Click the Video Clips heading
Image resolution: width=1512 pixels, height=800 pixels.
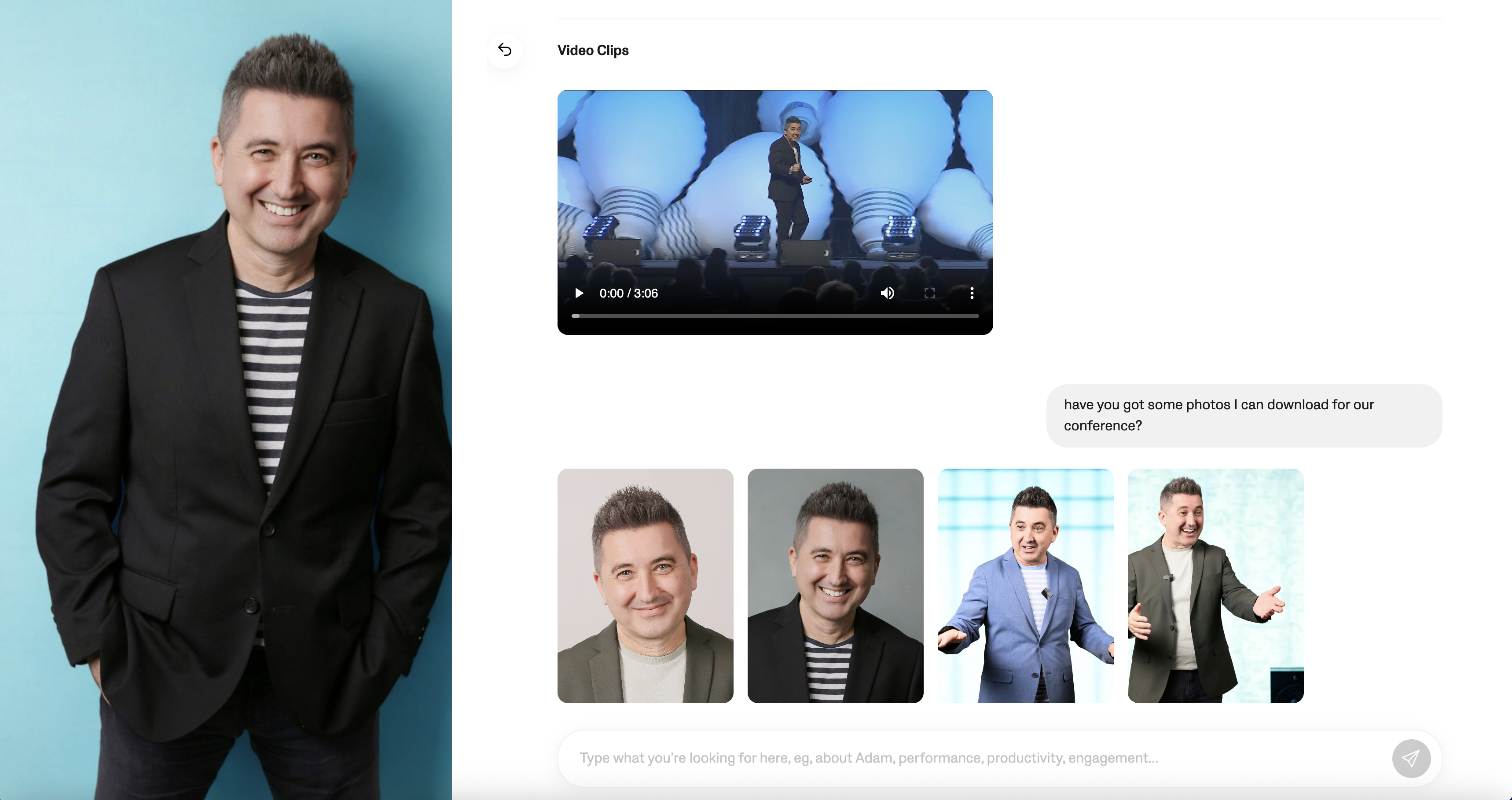[x=593, y=50]
